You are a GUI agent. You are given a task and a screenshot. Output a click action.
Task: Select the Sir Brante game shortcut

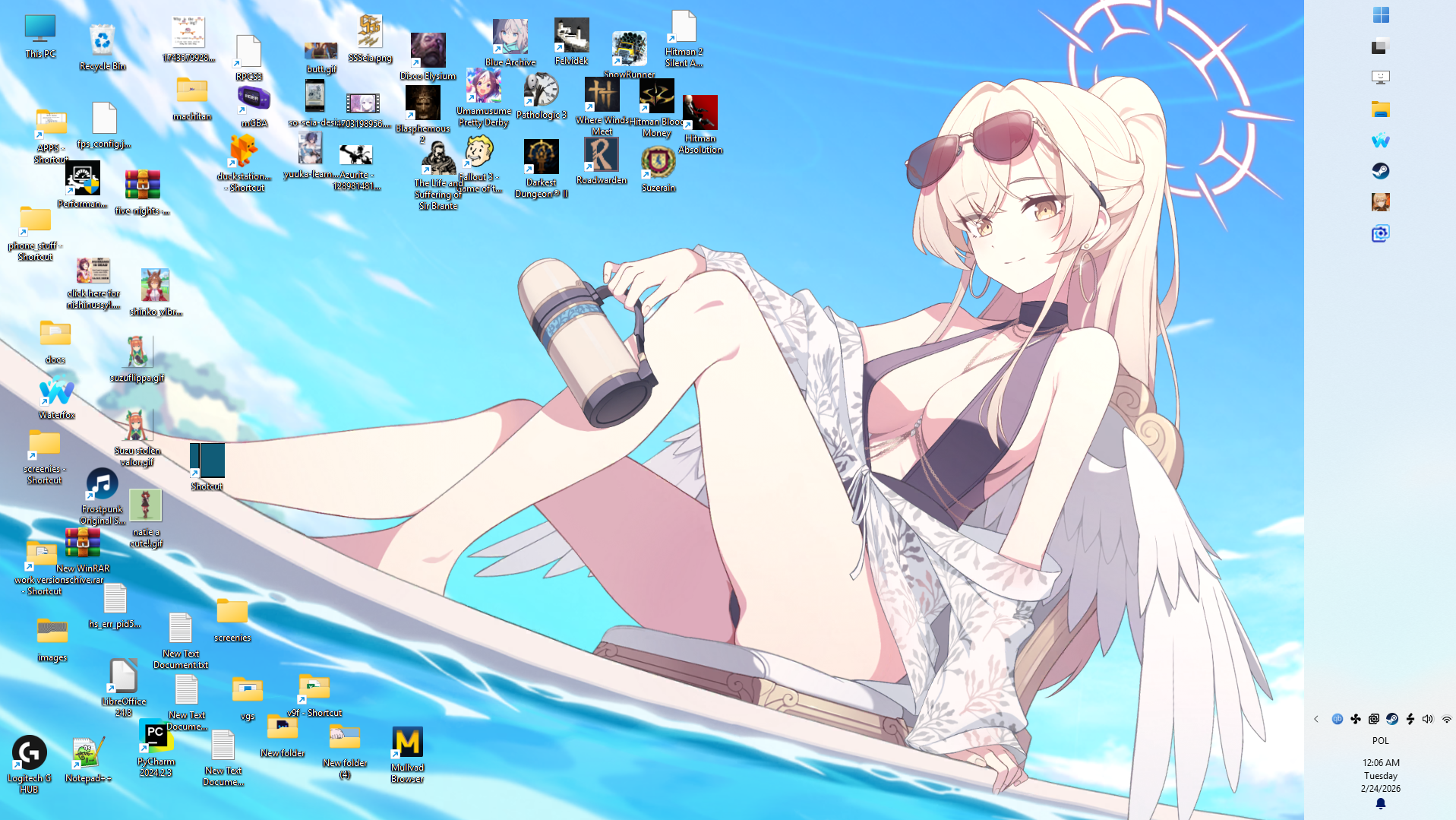[x=438, y=176]
